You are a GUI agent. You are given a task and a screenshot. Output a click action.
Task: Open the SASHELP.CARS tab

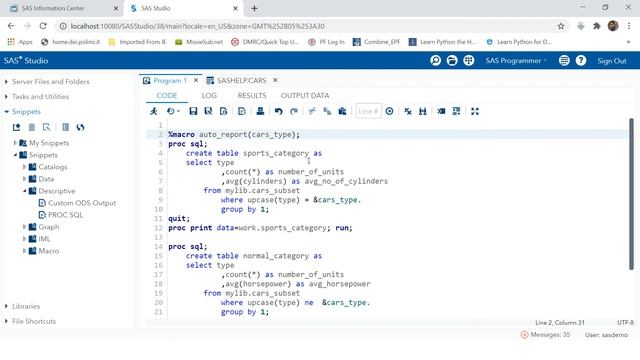pos(241,80)
